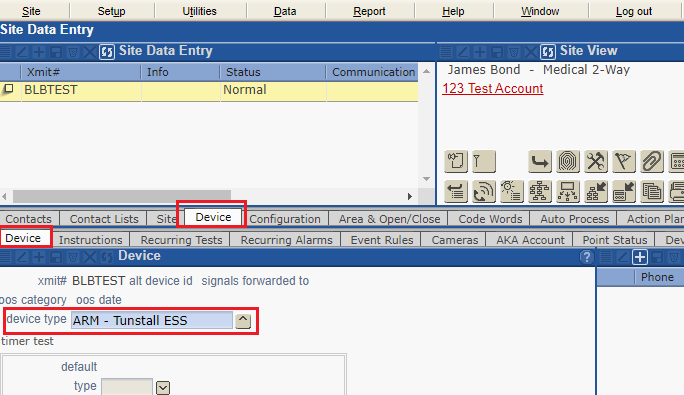Click the horizontal scrollbar in site list
This screenshot has height=395, width=684.
tap(122, 196)
